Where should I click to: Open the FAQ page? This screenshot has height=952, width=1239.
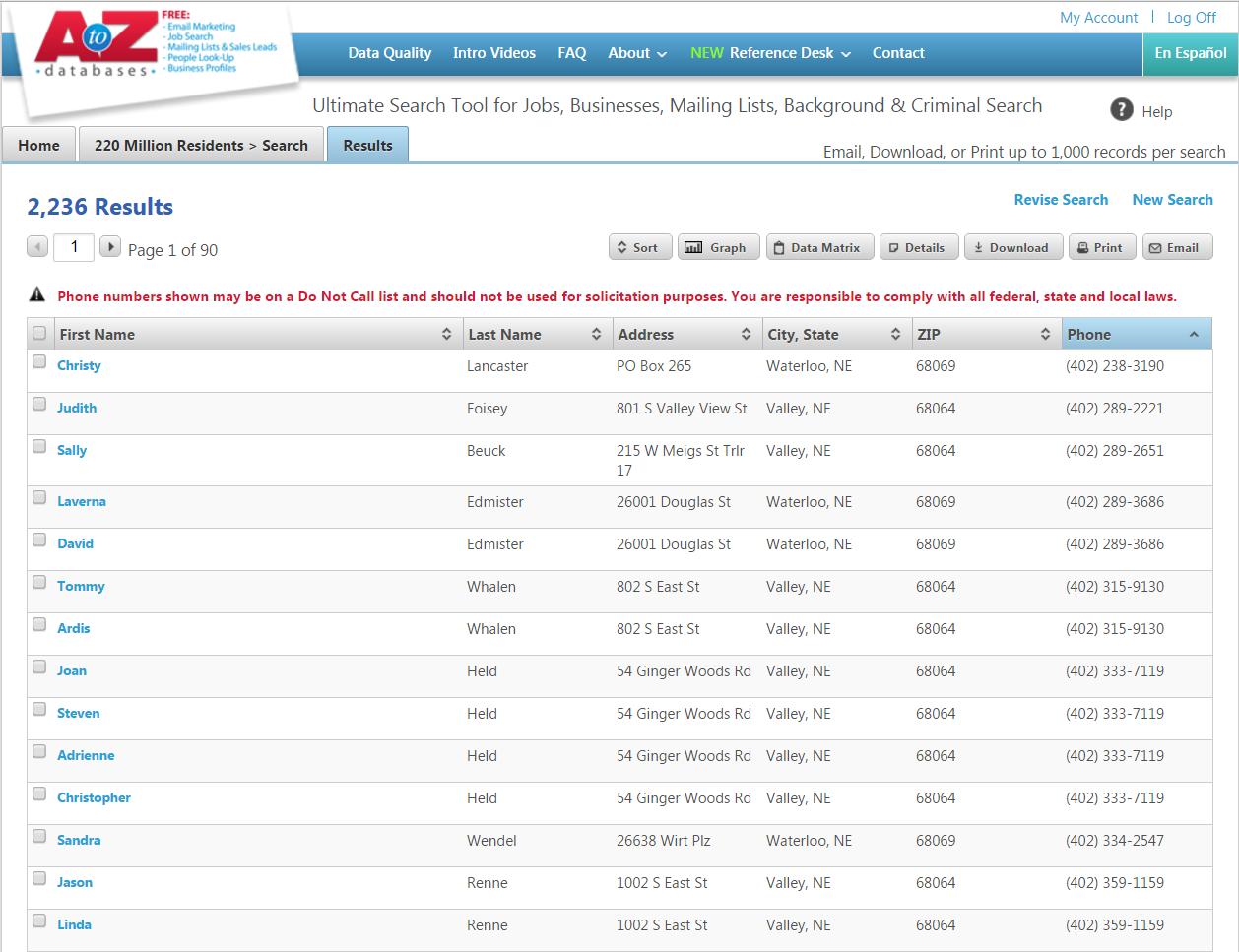pos(571,53)
